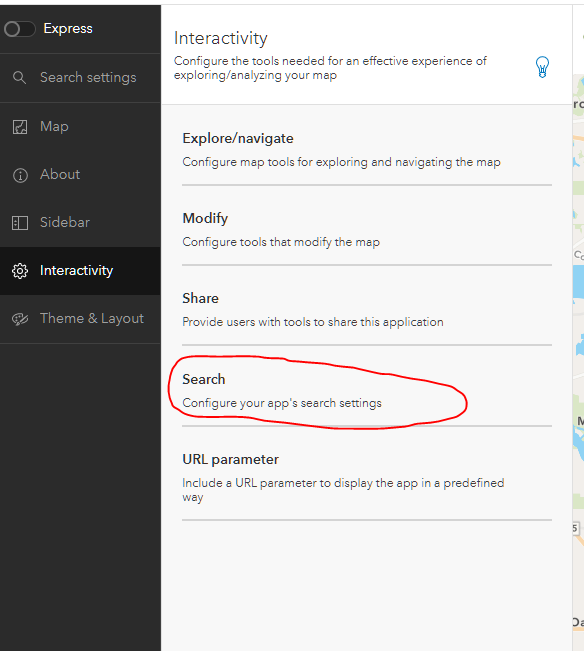The height and width of the screenshot is (651, 584).
Task: Open Theme & Layout settings
Action: point(80,318)
